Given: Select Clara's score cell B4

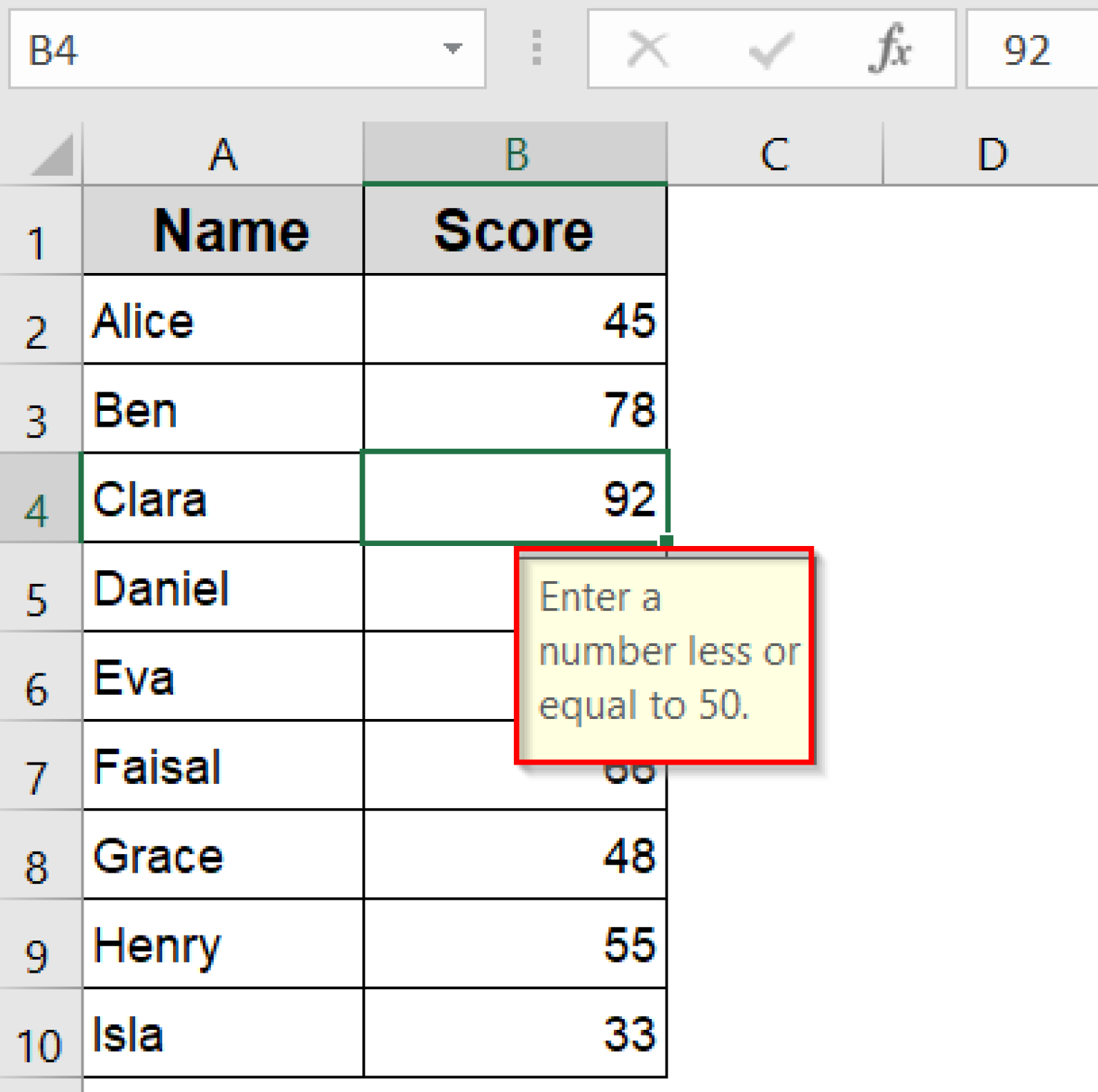Looking at the screenshot, I should 515,498.
